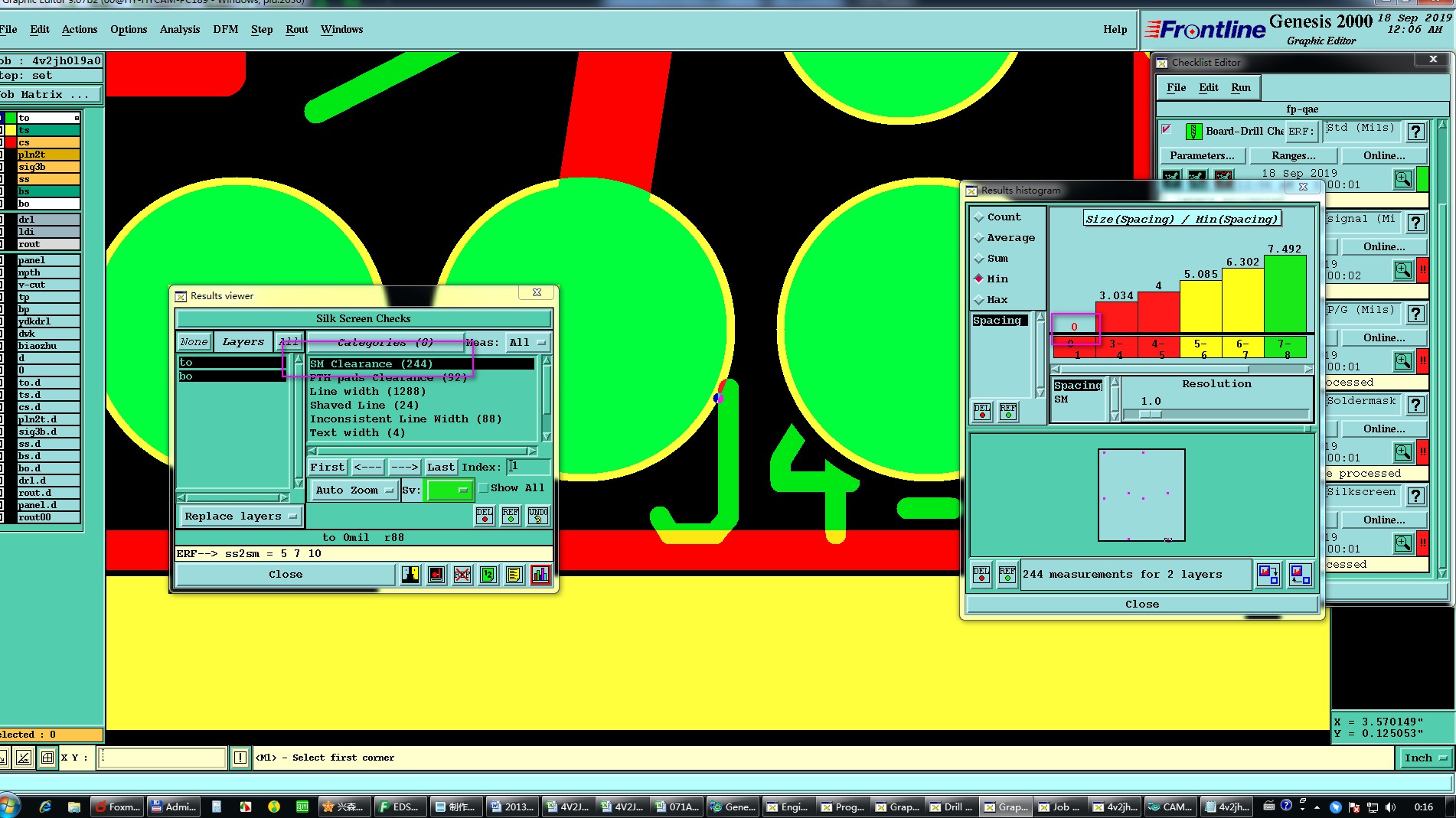Click the yellow report note icon
The width and height of the screenshot is (1456, 818).
[514, 575]
